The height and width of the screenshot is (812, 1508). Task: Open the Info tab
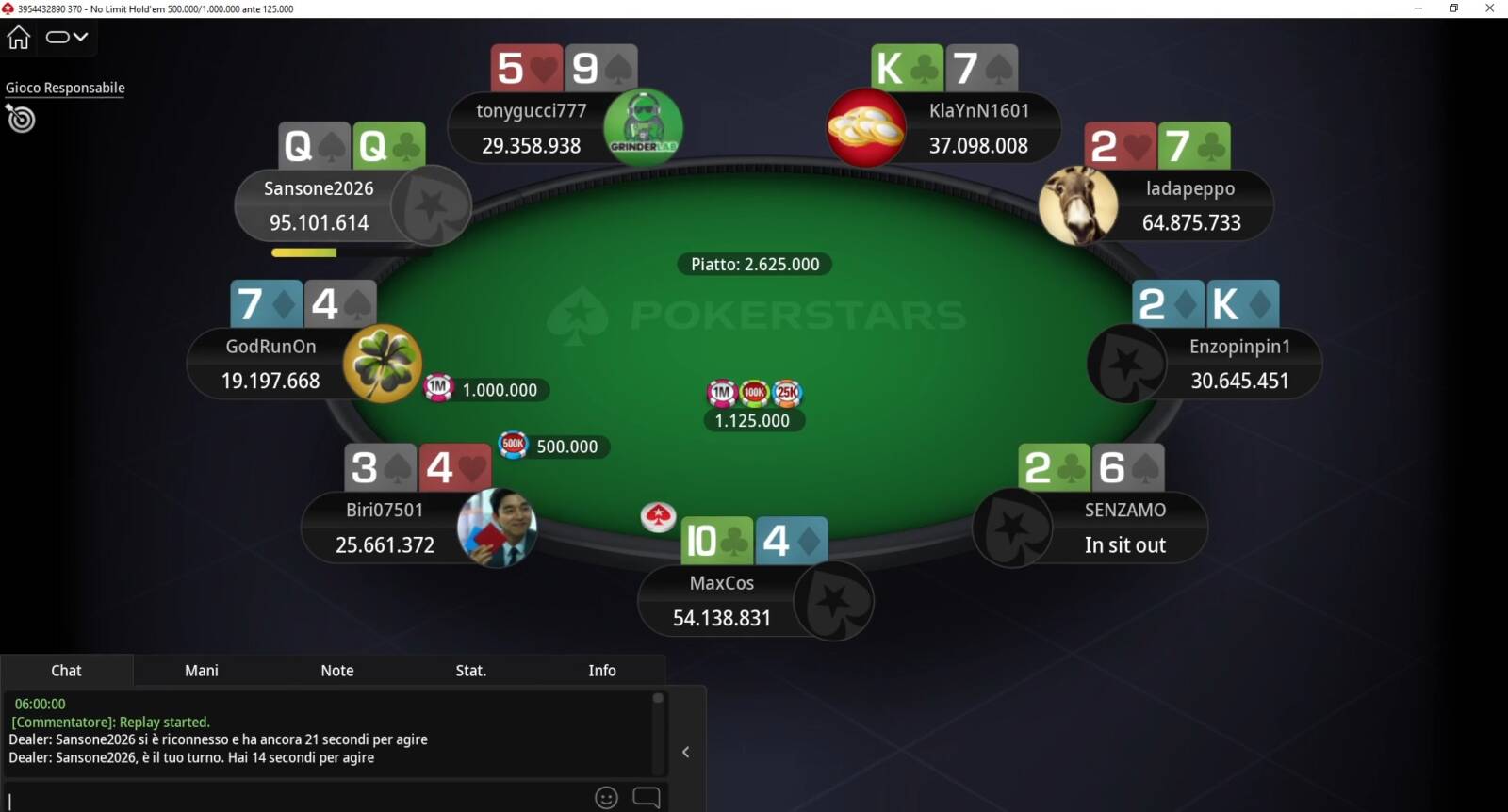pyautogui.click(x=602, y=671)
